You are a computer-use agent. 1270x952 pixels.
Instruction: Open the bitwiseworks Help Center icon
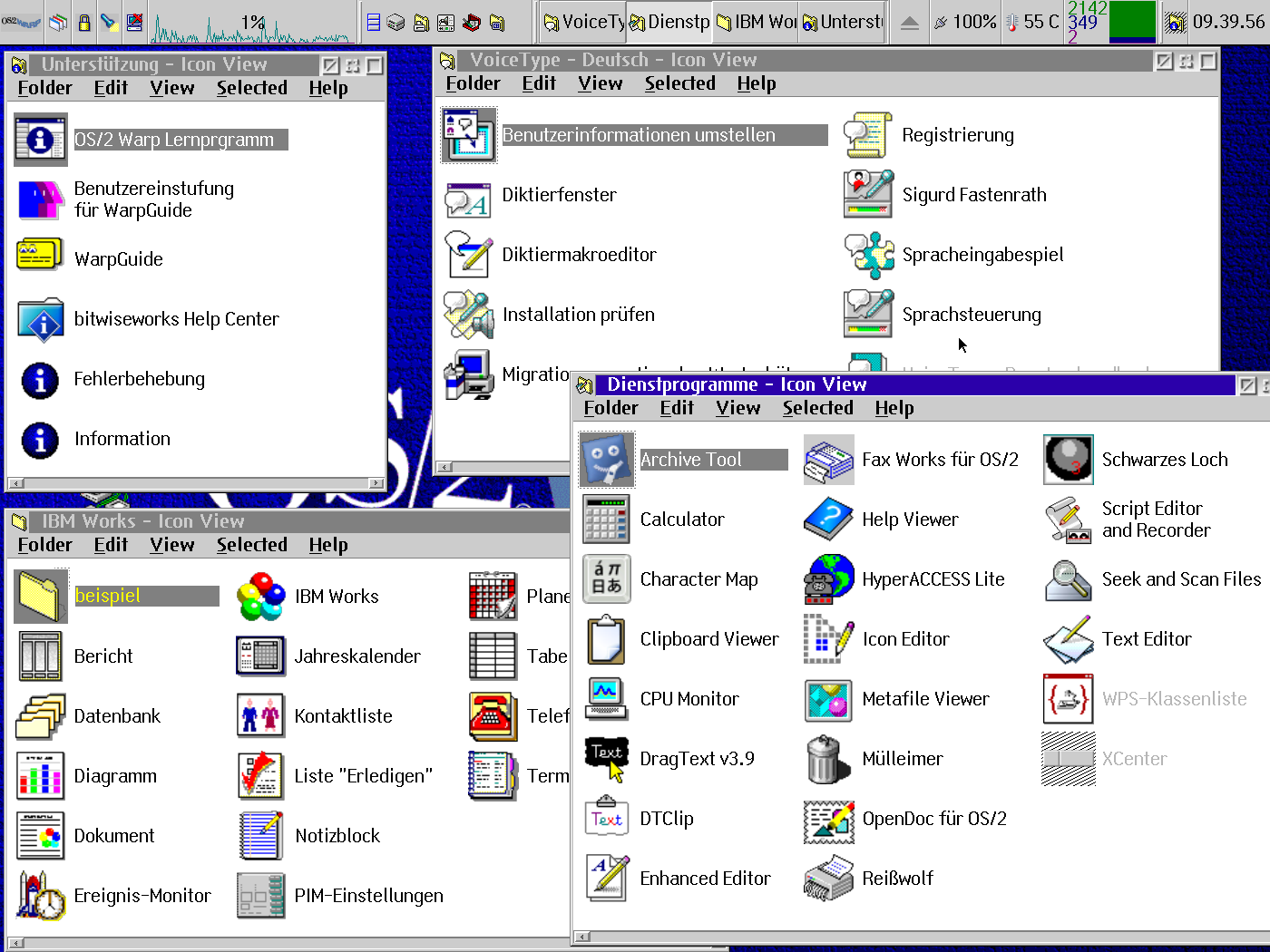[41, 319]
